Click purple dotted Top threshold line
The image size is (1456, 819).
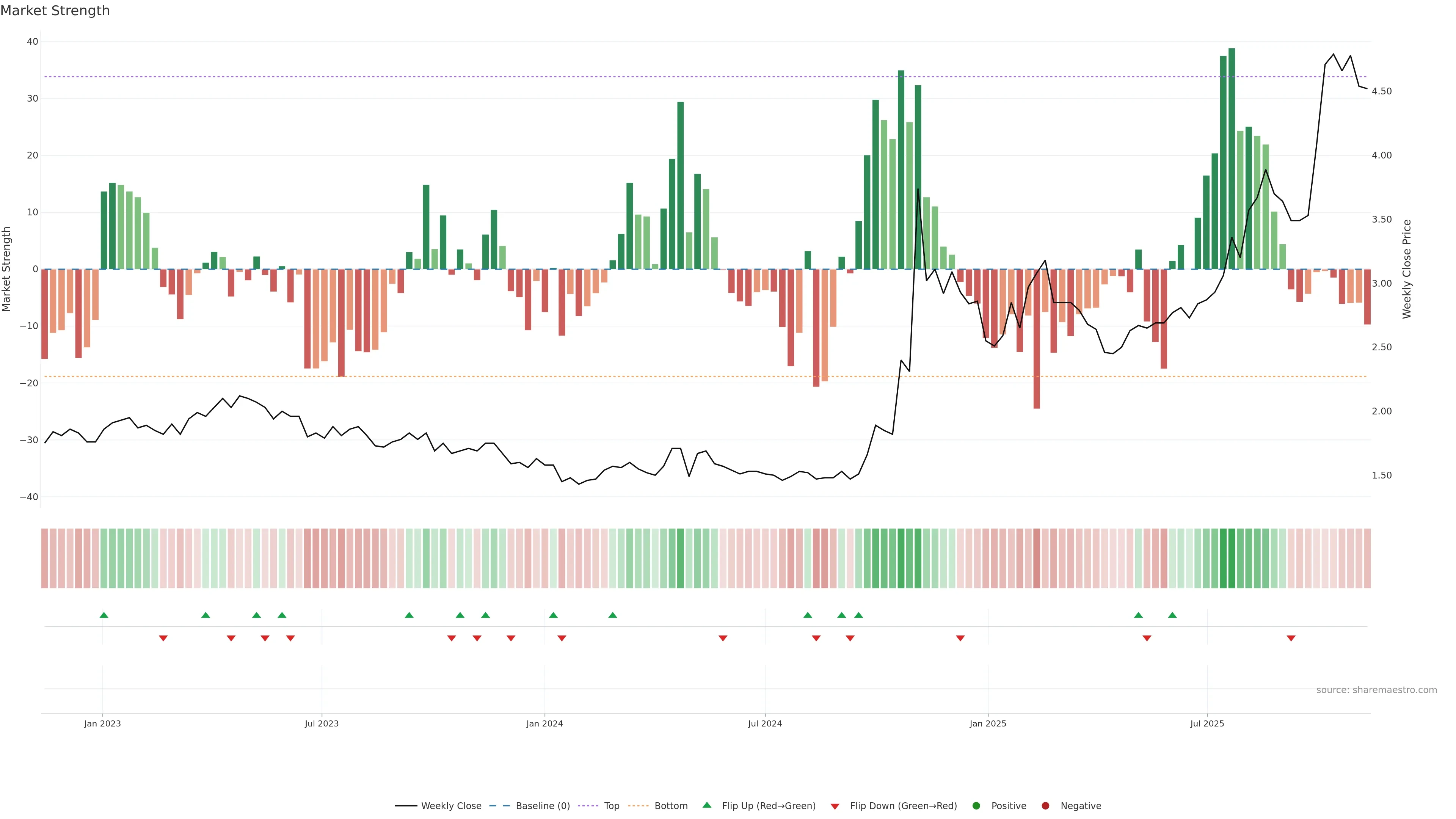point(565,76)
